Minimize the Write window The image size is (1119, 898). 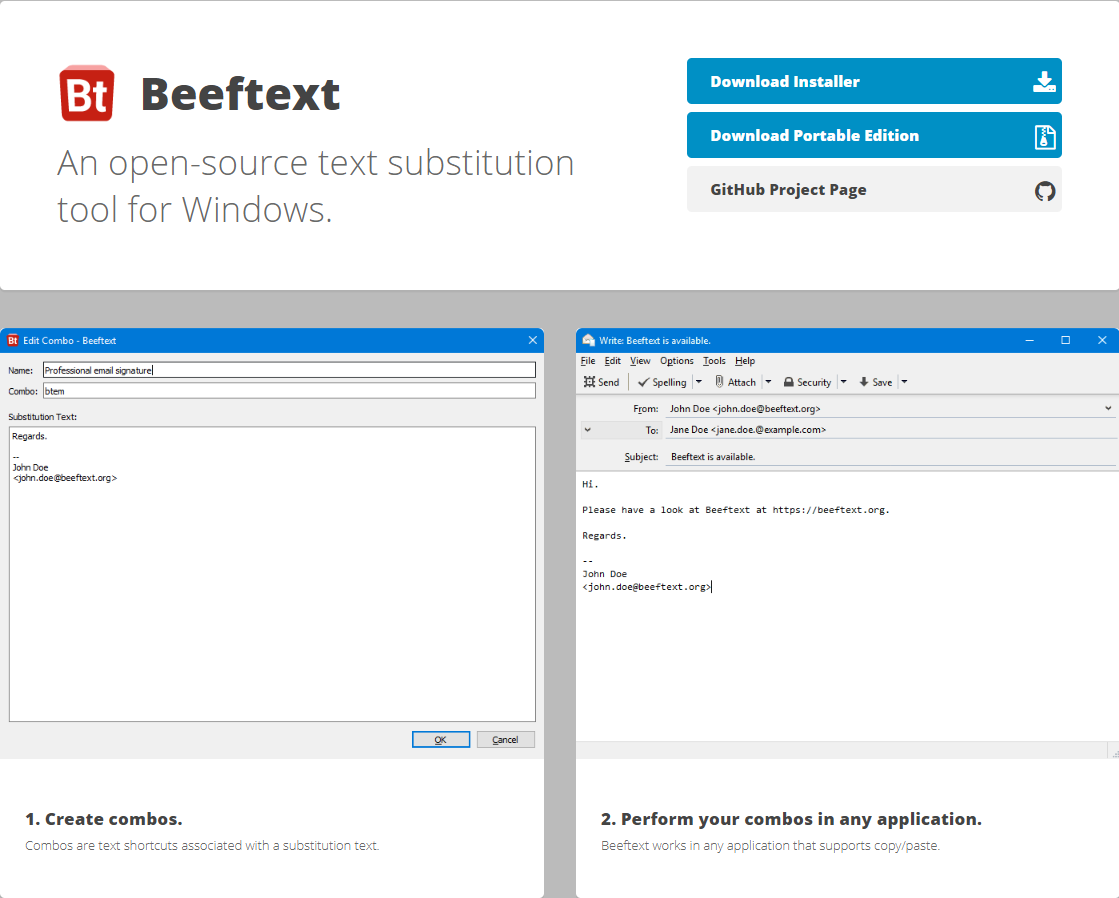click(x=1030, y=340)
